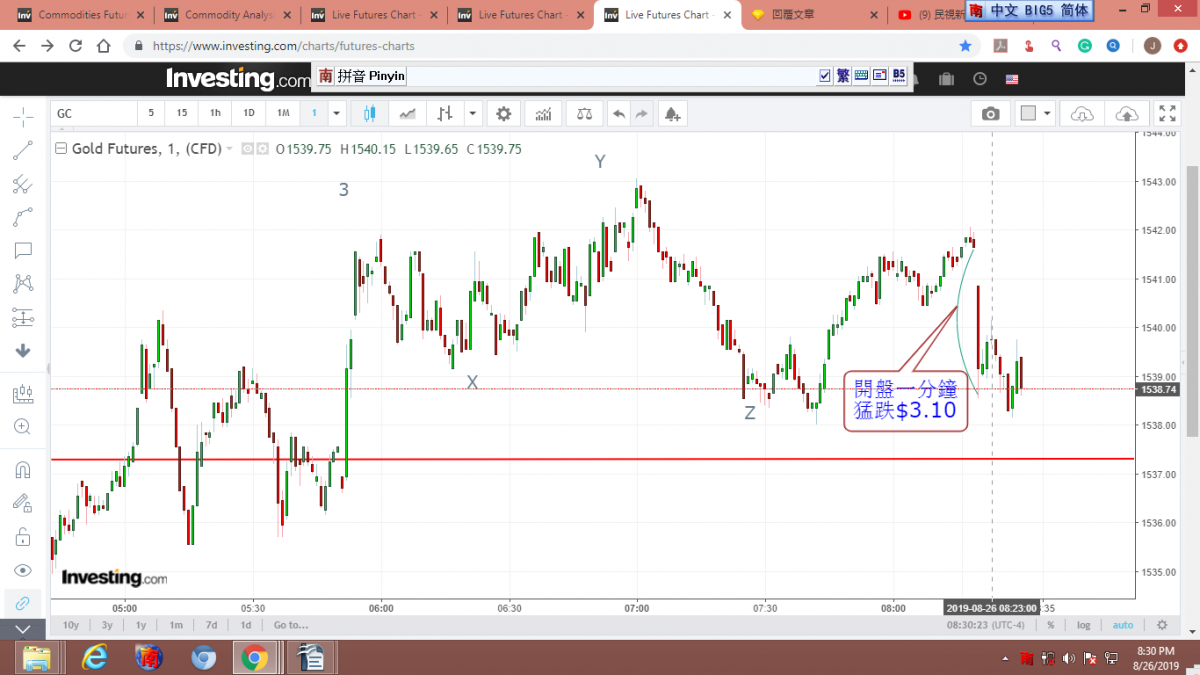Click the Indicators icon in toolbar

pos(543,114)
